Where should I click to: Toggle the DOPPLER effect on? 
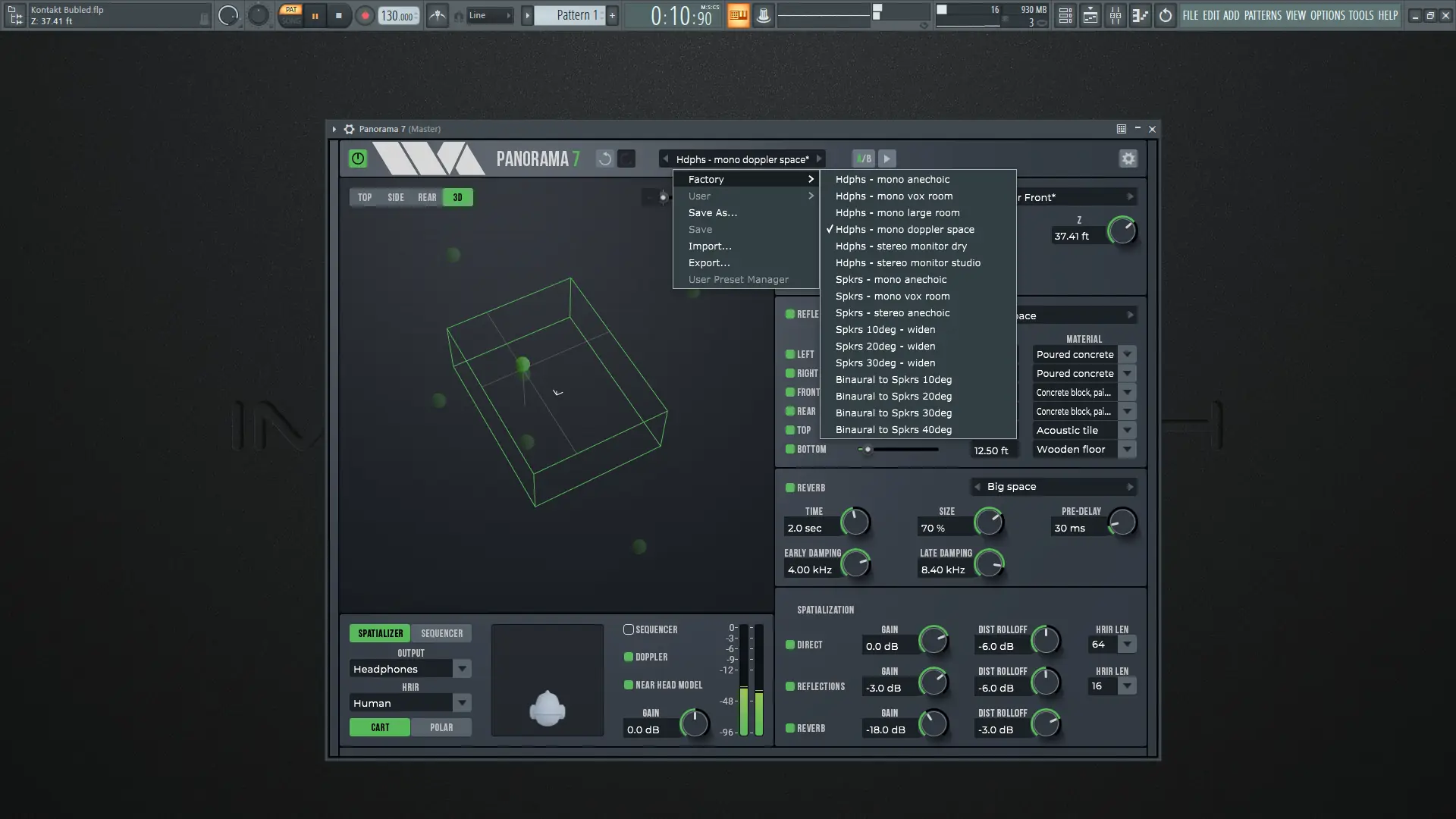[628, 657]
